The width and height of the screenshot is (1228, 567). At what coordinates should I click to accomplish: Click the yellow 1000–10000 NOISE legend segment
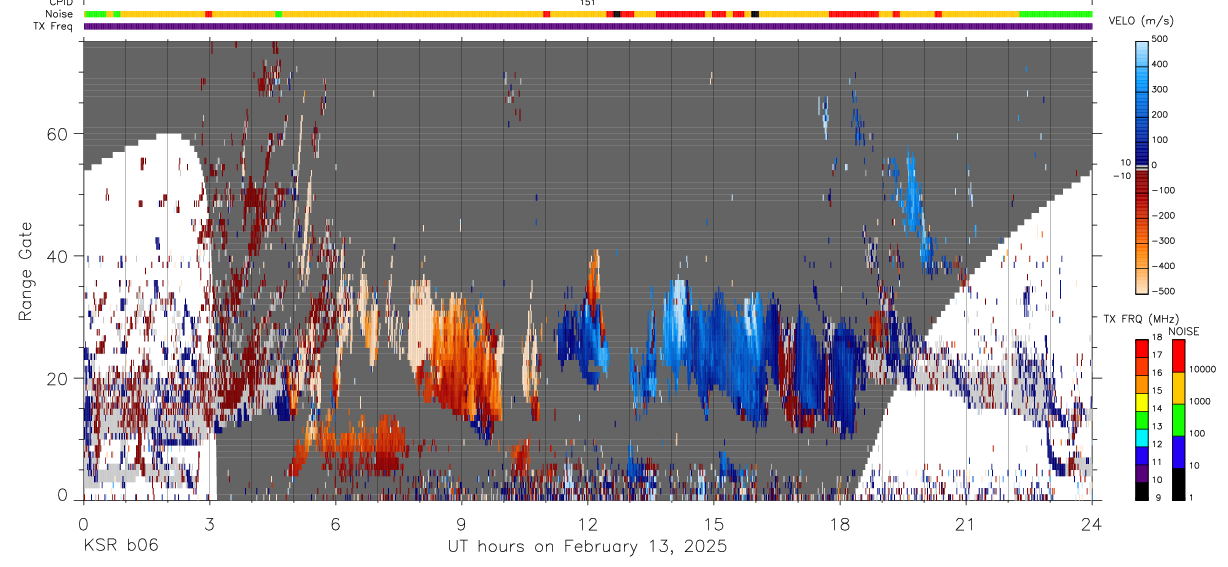coord(1178,388)
